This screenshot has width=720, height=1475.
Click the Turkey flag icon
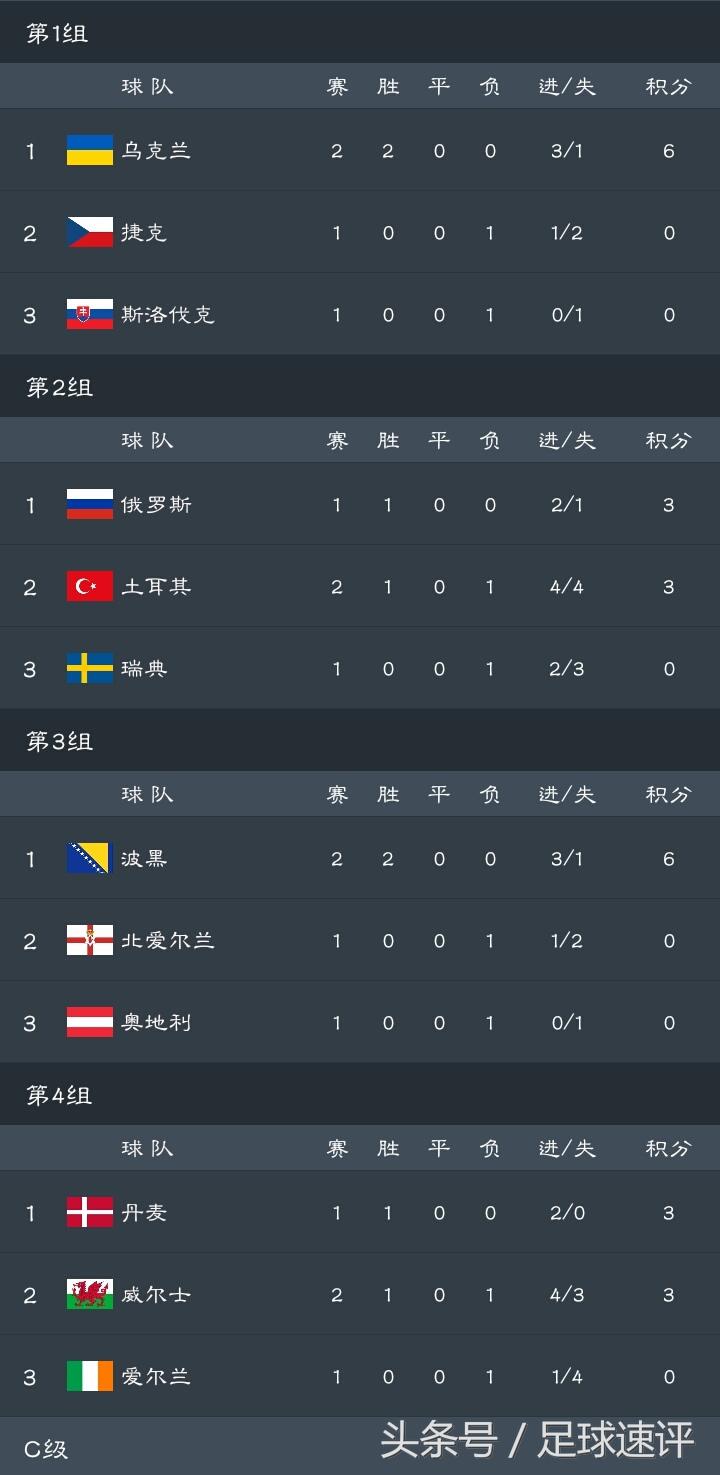[x=90, y=587]
